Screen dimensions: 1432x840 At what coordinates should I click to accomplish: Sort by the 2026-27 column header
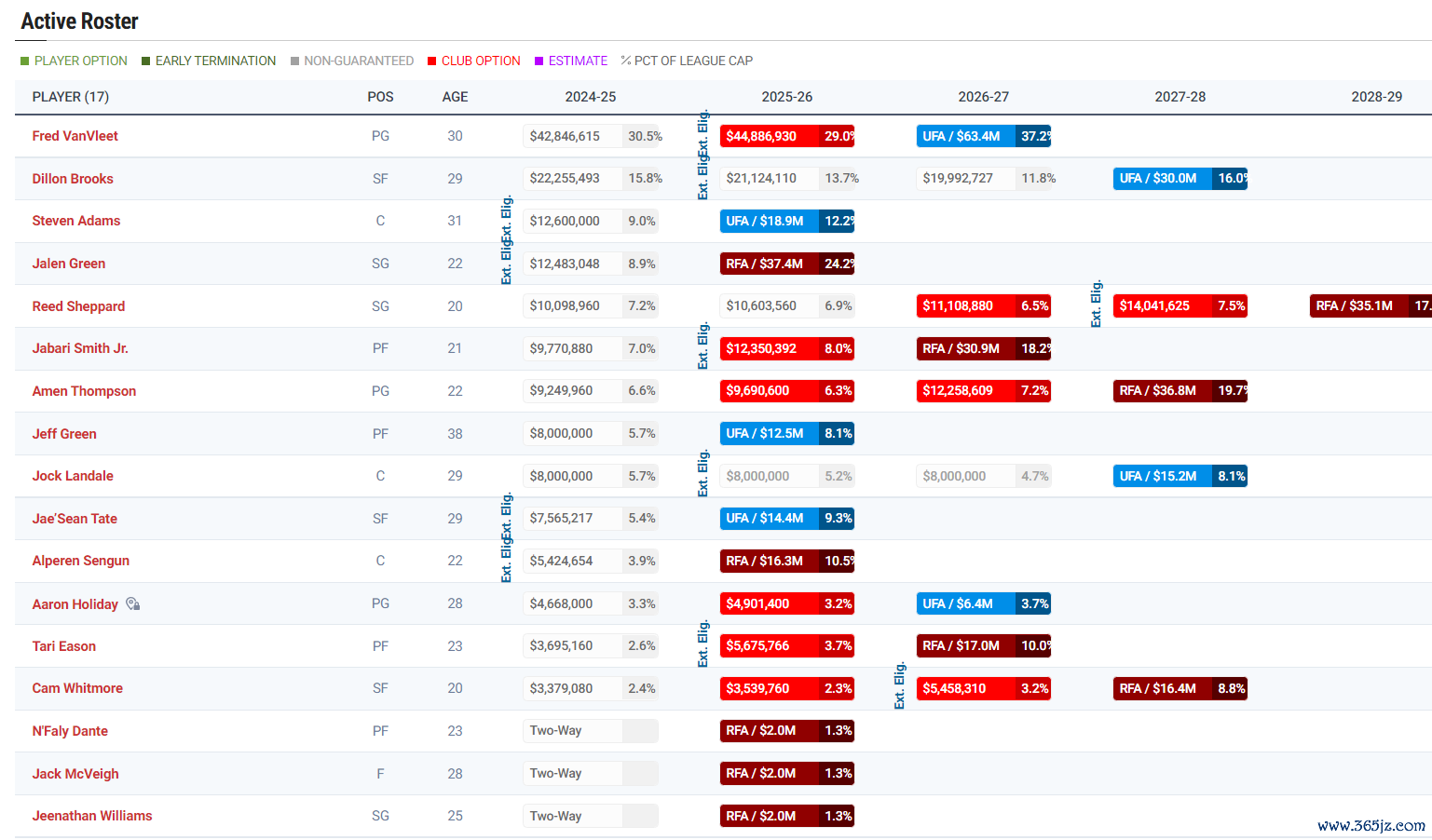click(x=984, y=97)
